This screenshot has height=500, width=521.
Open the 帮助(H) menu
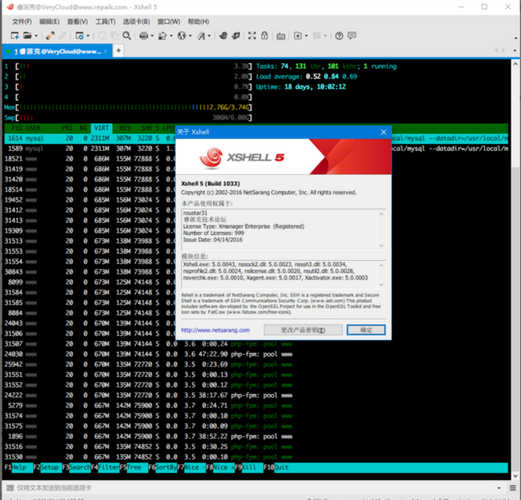point(198,21)
